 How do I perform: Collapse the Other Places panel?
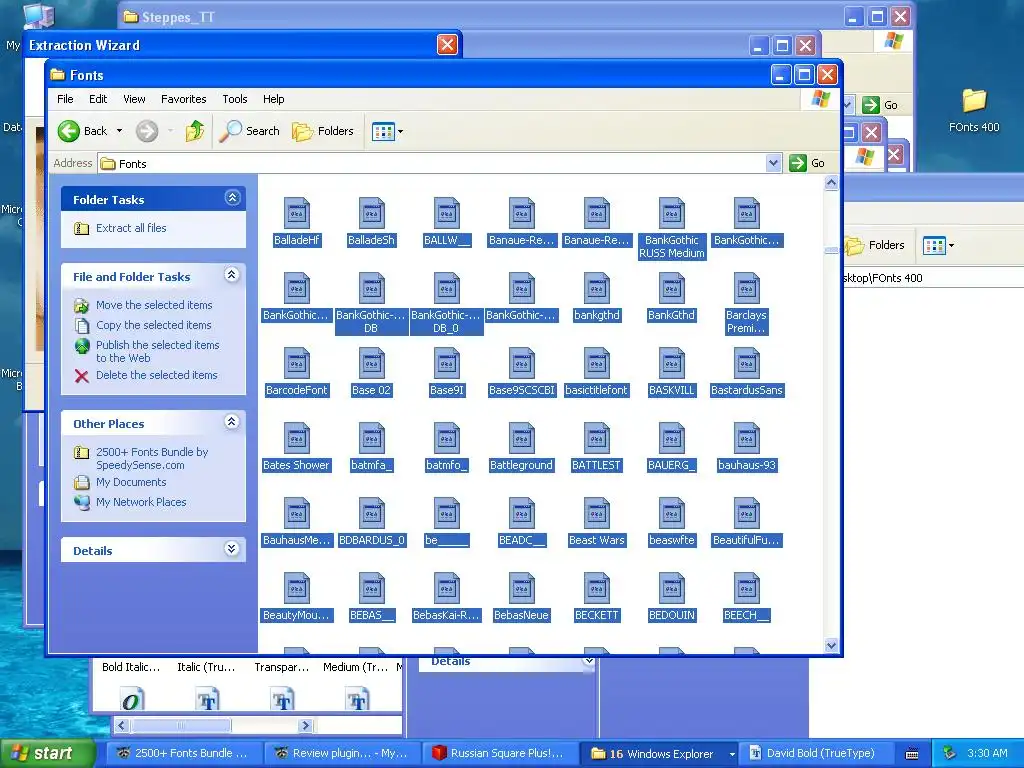(232, 422)
